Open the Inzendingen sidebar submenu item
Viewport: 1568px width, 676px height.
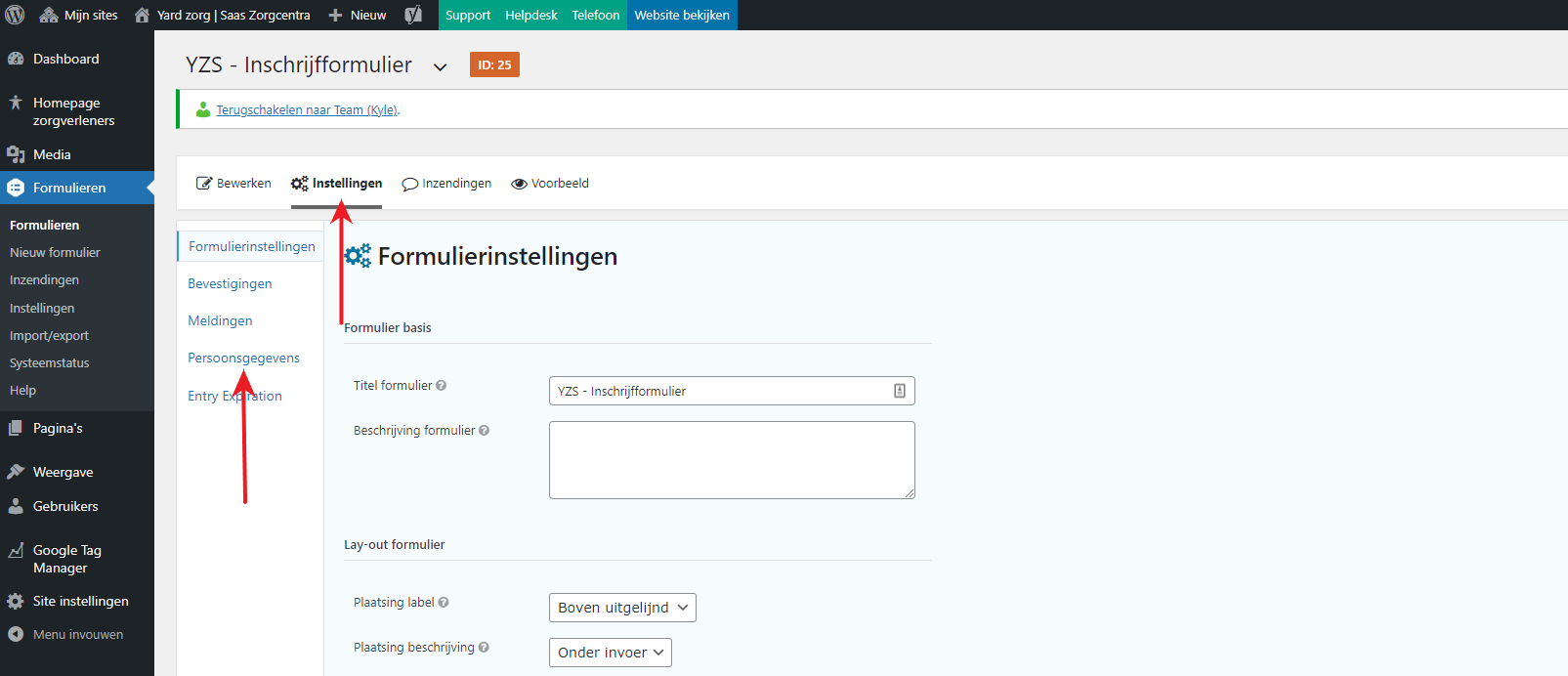coord(44,280)
